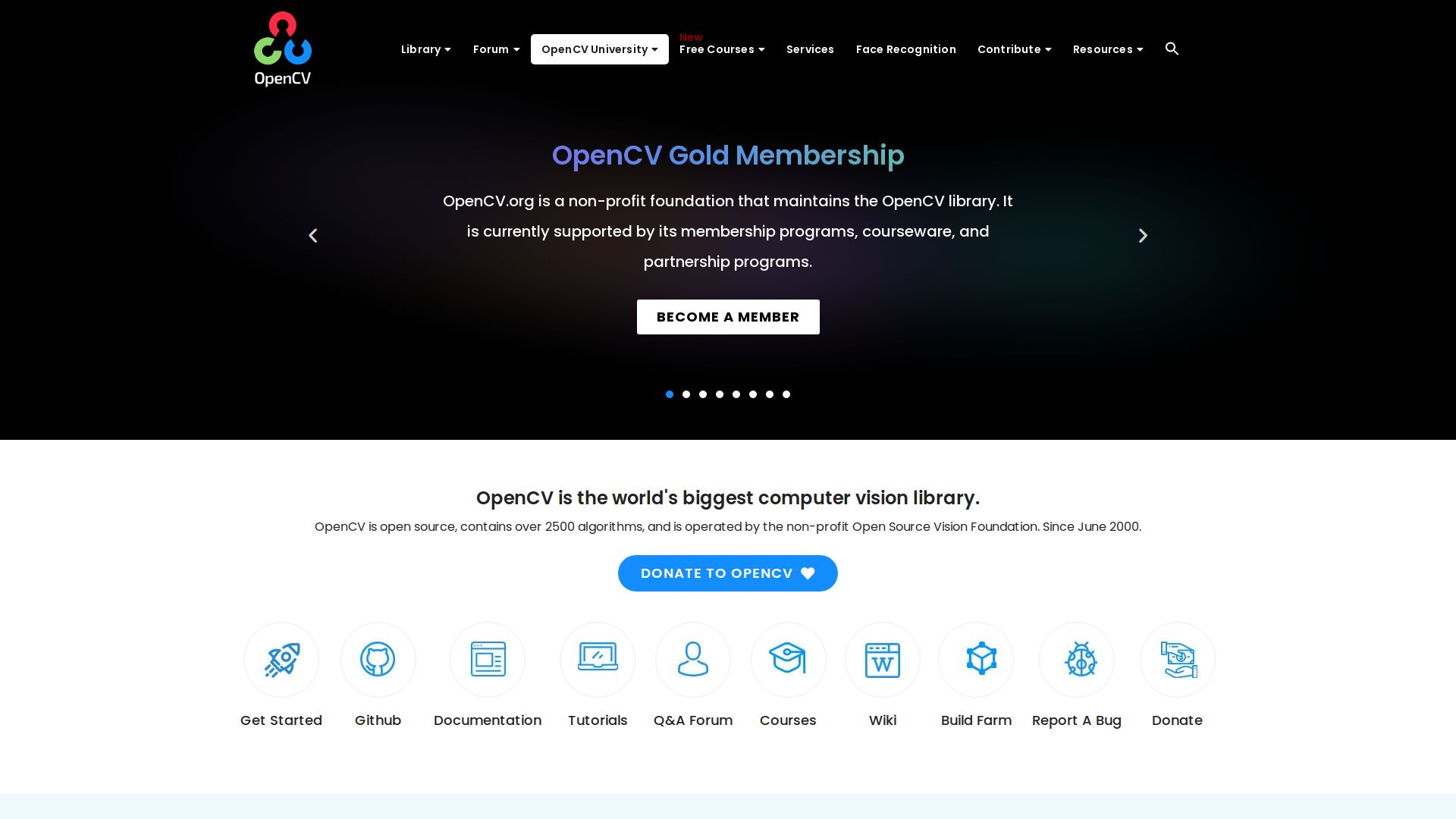Select the fourth carousel indicator dot

pos(720,394)
